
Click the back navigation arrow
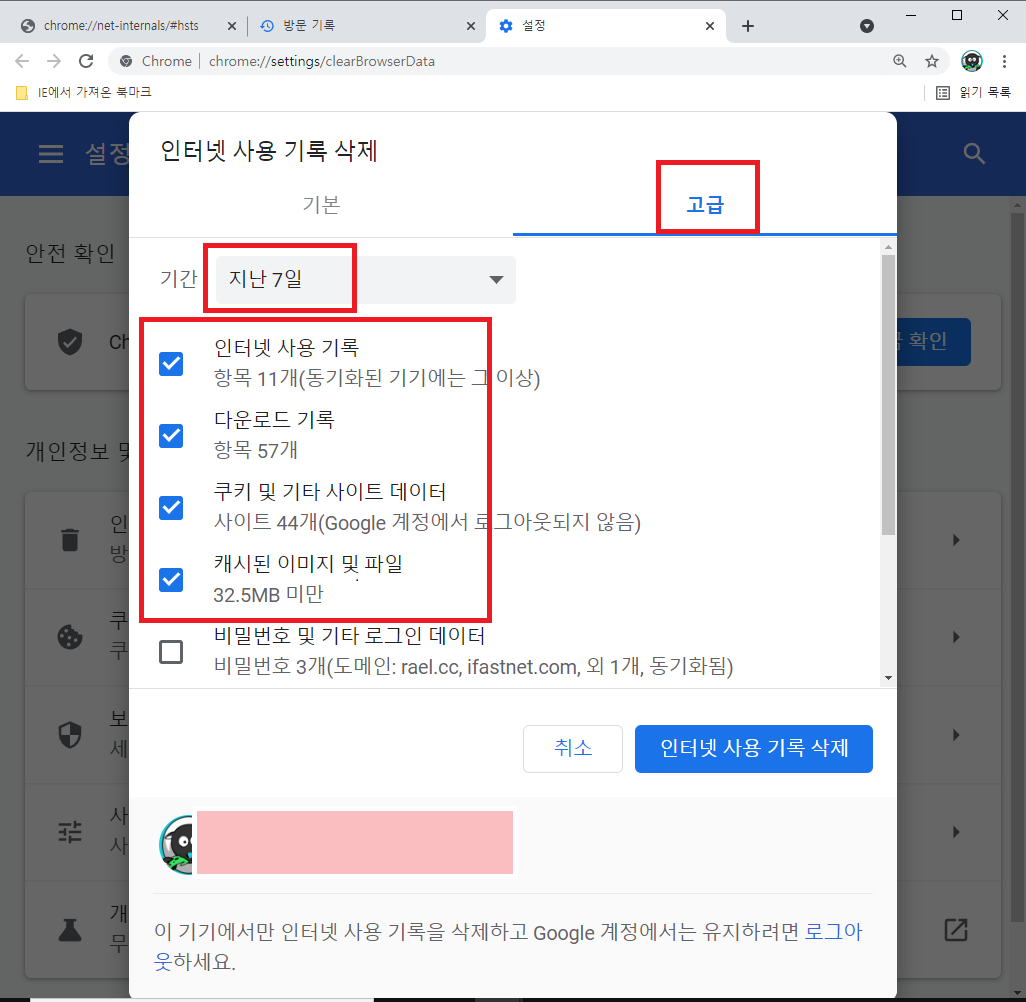tap(22, 61)
